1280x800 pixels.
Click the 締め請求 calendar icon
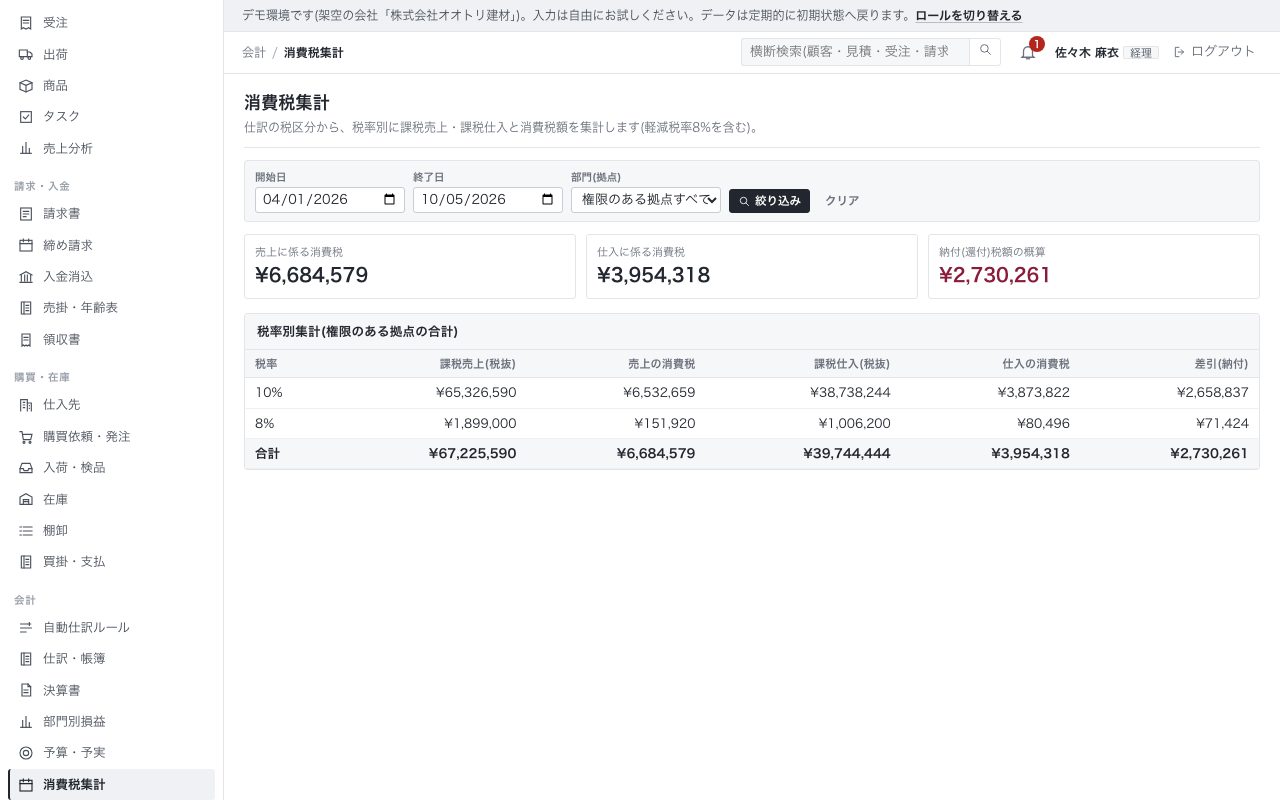point(26,245)
